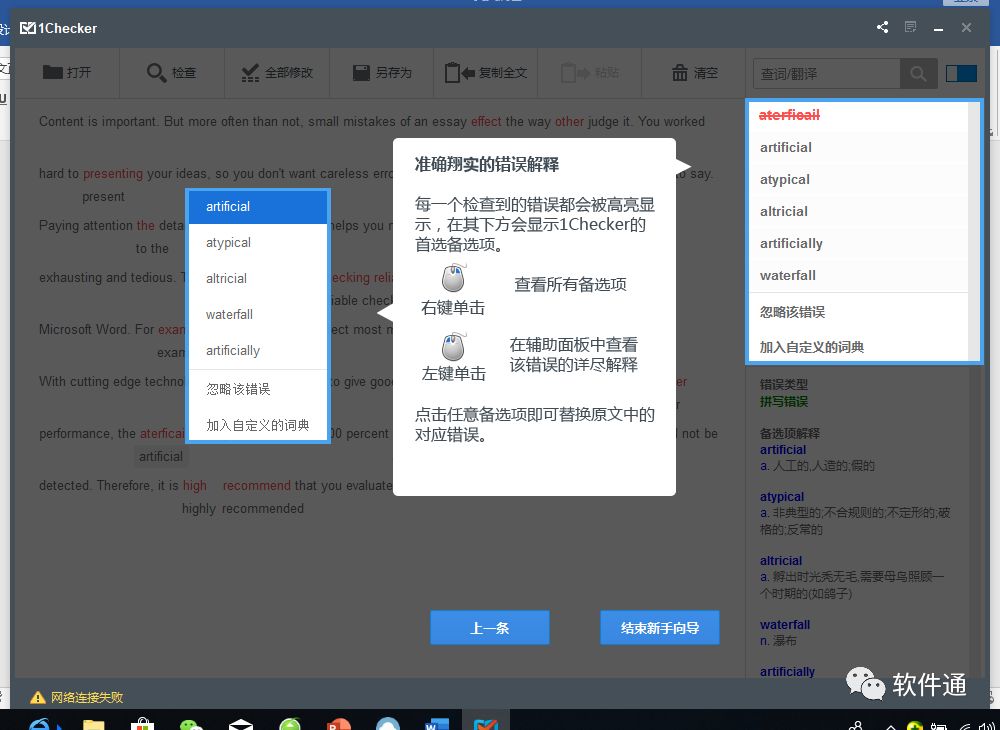Click the 粘贴 paste toolbar item
The image size is (1000, 730).
(x=590, y=73)
